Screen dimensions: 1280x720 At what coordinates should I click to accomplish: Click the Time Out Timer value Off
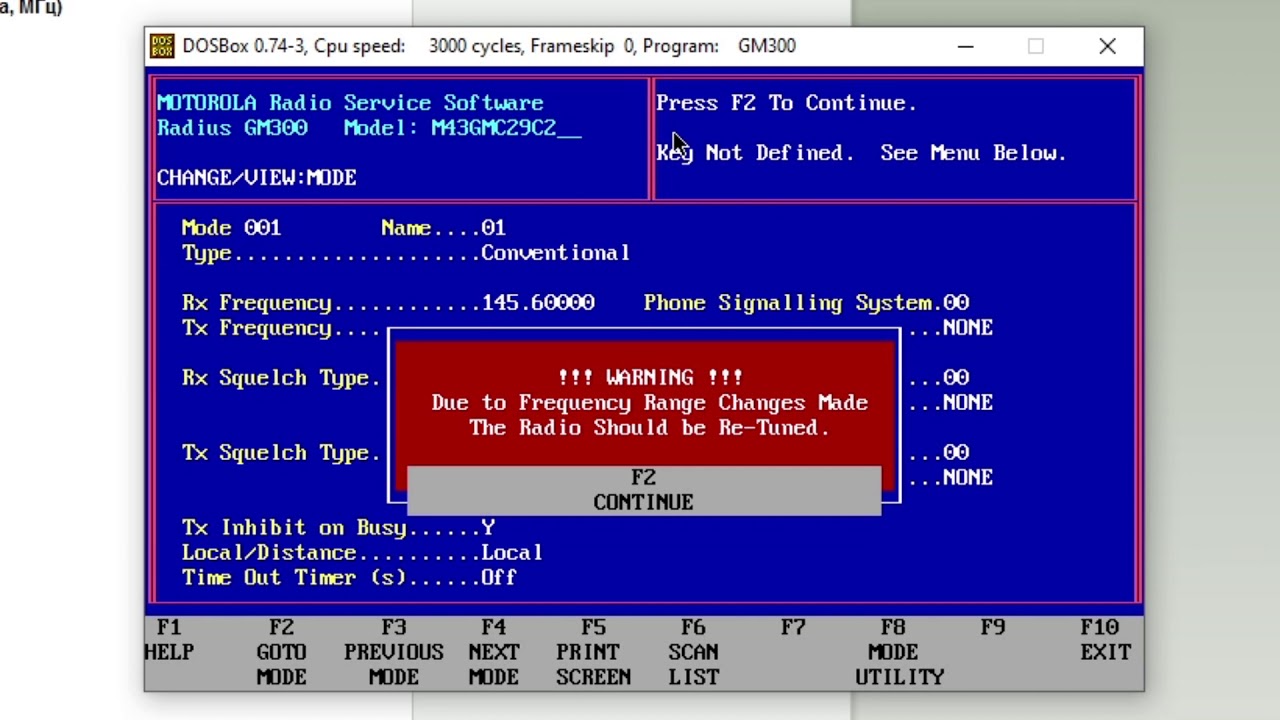point(499,578)
